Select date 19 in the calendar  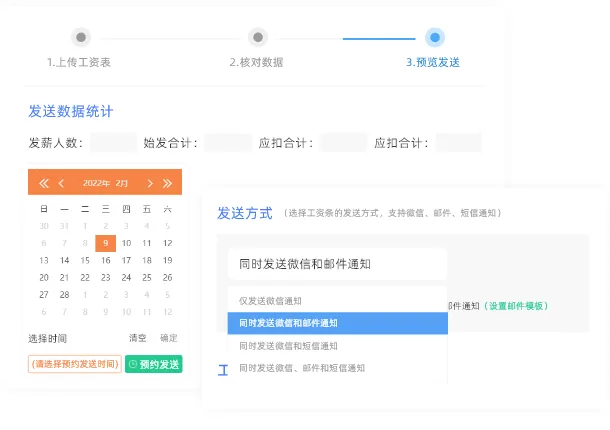pyautogui.click(x=167, y=260)
